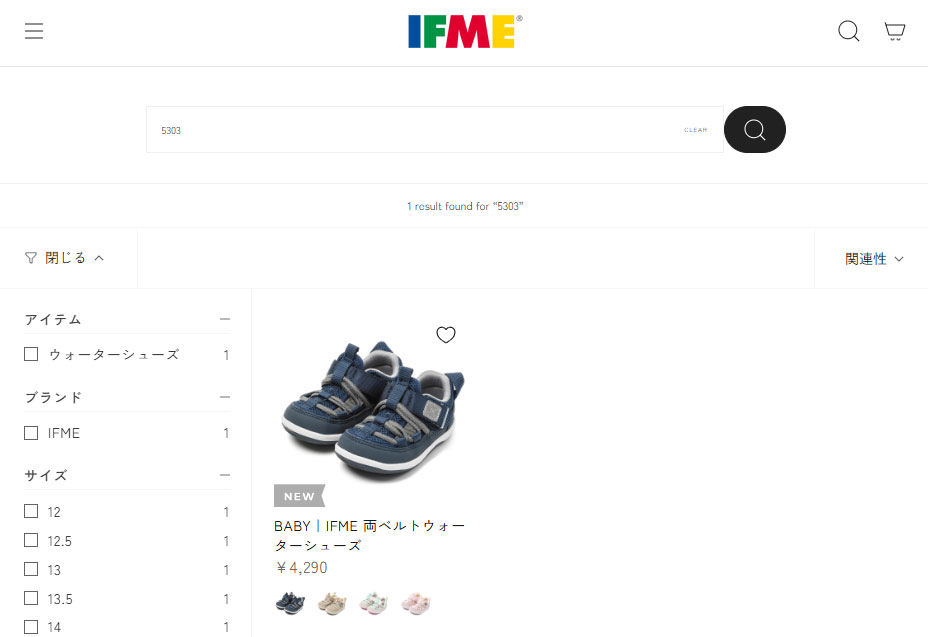Click the IFME logo
Image resolution: width=928 pixels, height=637 pixels.
coord(465,31)
